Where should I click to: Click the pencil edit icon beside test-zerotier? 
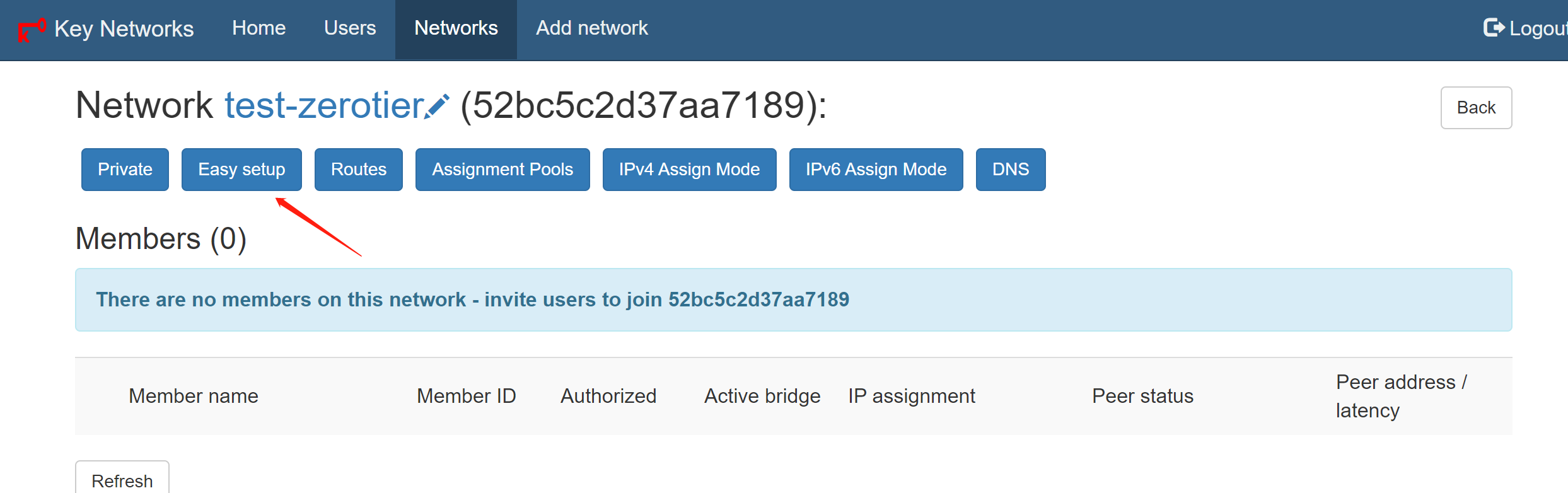(437, 106)
